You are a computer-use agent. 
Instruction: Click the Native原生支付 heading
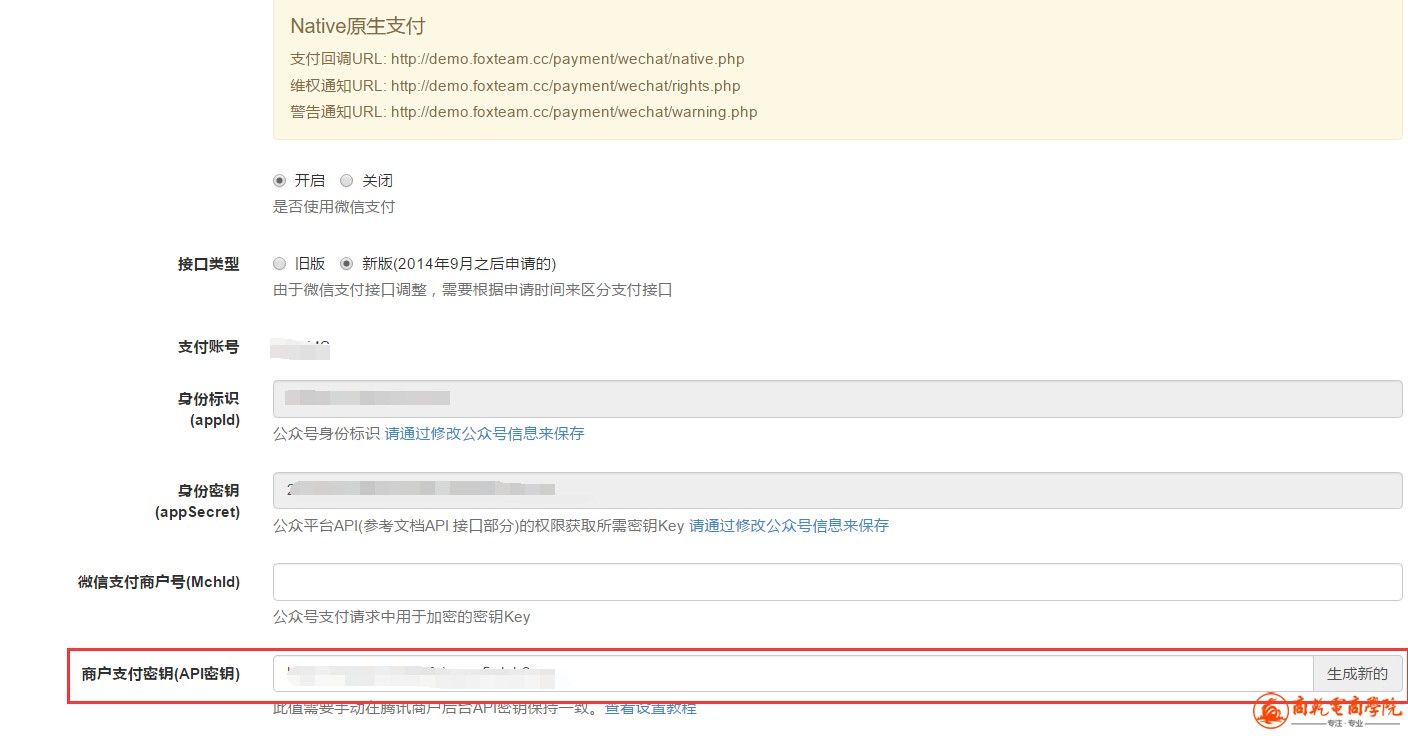coord(357,26)
